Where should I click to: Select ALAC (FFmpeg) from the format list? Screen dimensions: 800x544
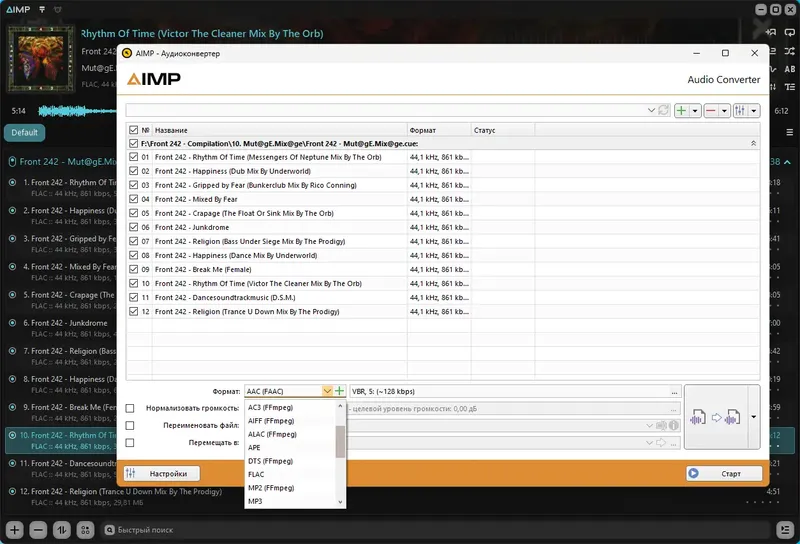pyautogui.click(x=290, y=434)
